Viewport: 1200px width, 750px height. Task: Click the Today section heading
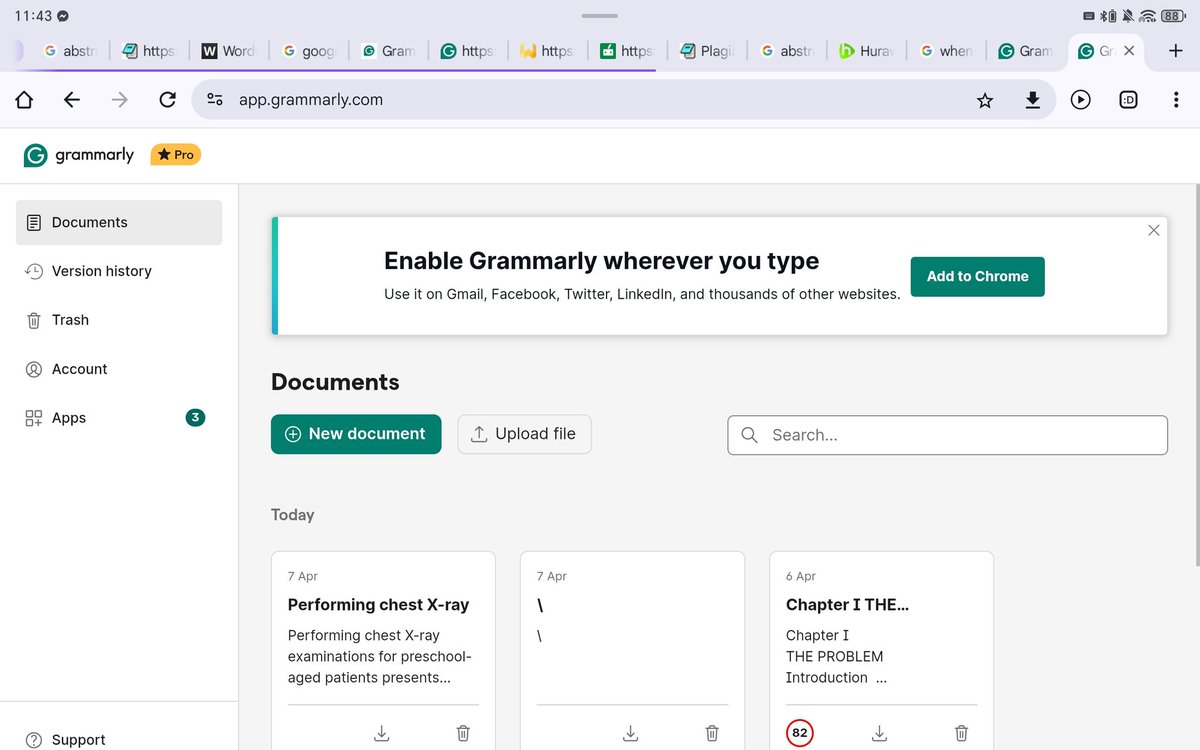coord(293,515)
